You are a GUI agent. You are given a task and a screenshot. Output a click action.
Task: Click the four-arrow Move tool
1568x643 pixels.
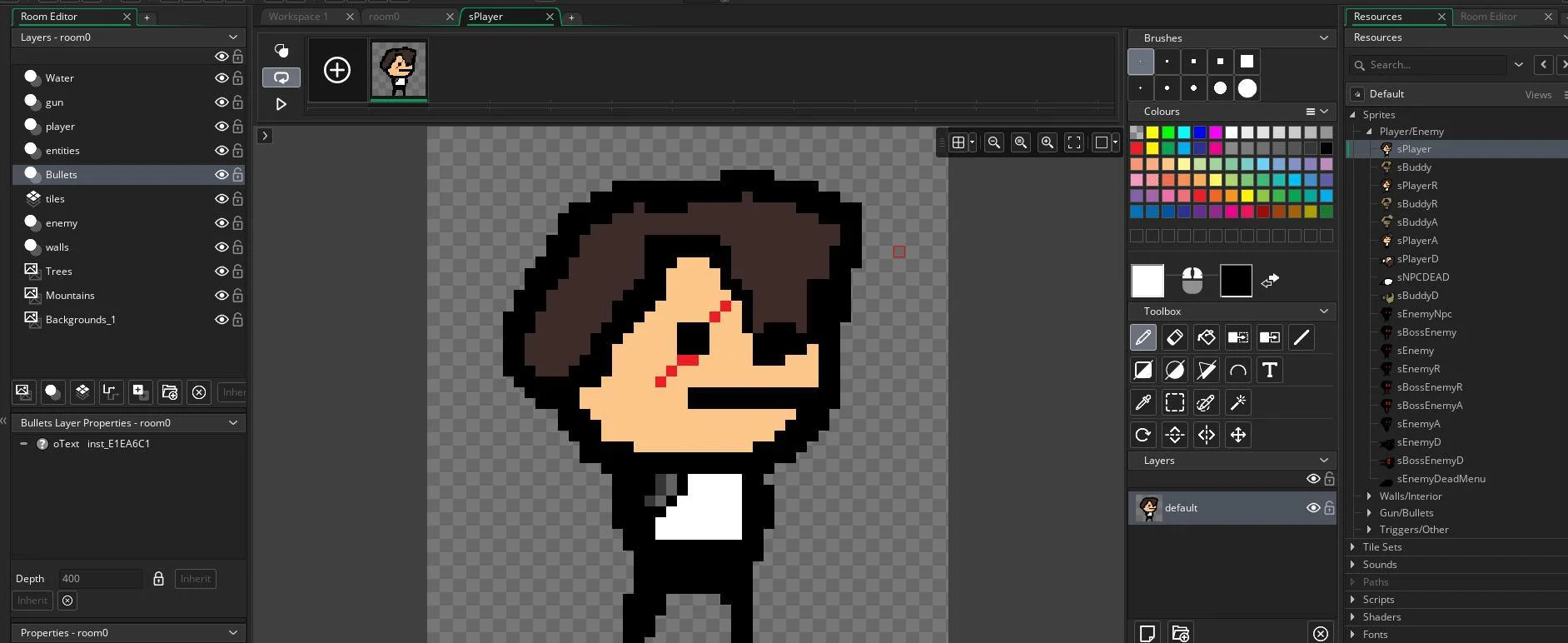click(1238, 435)
